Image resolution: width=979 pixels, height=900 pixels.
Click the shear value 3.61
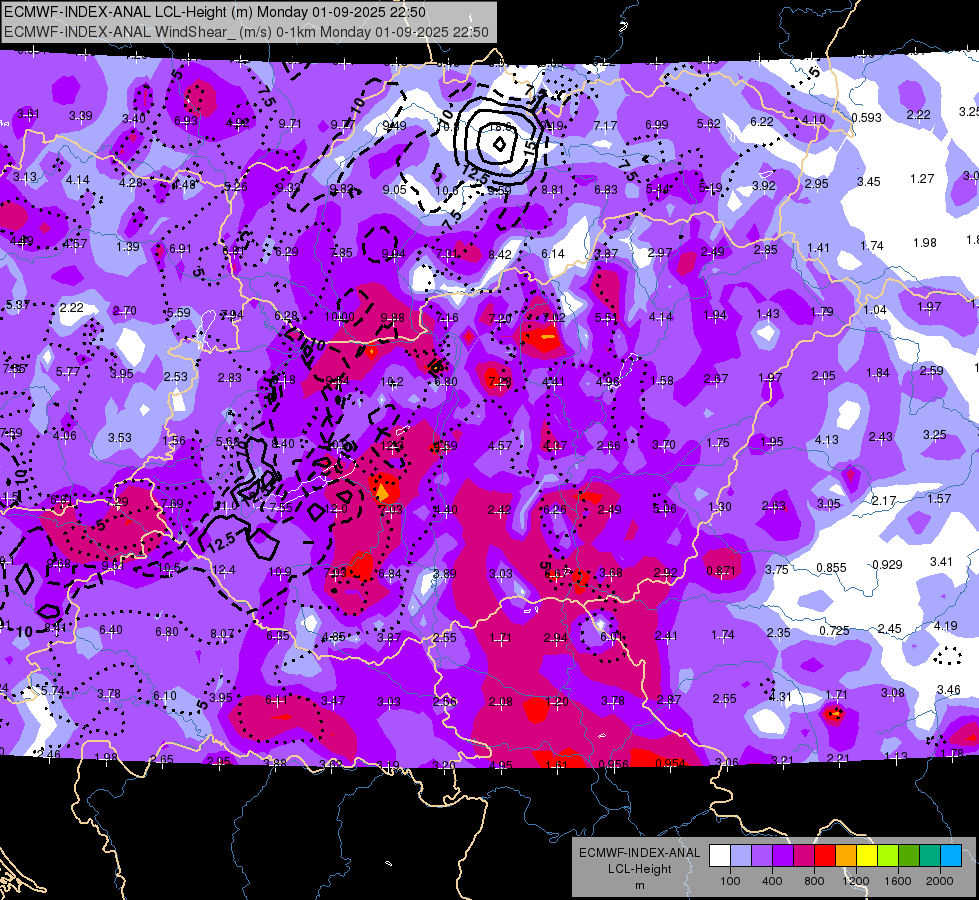click(28, 114)
